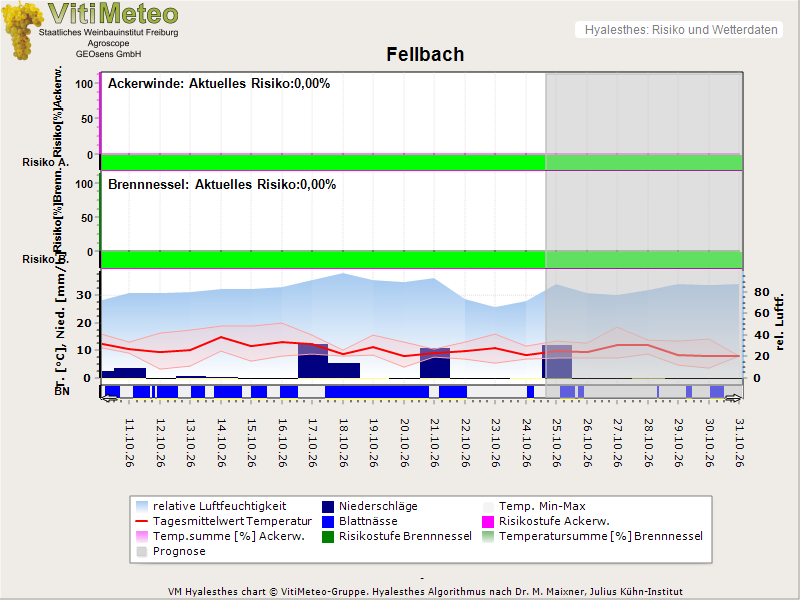Screen dimensions: 800x600
Task: Click the Ackerwinde green risk bar
Action: coord(421,162)
